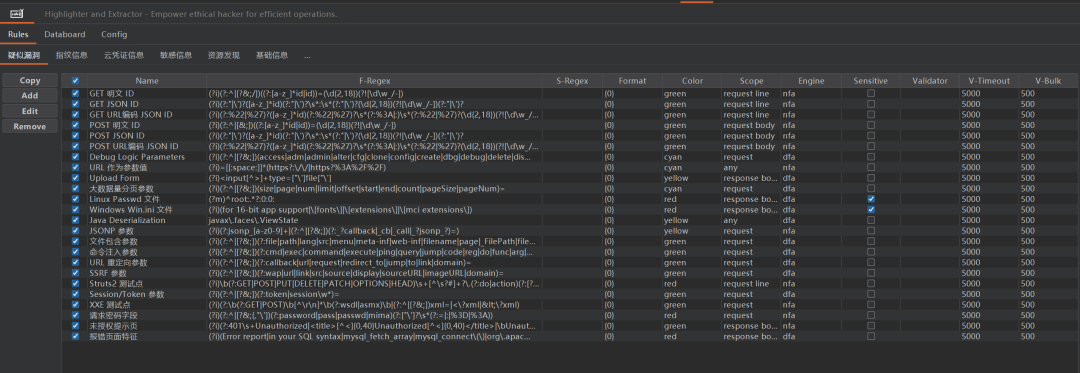Tick Sensitive checkbox for 请求密码字段 row

[871, 315]
